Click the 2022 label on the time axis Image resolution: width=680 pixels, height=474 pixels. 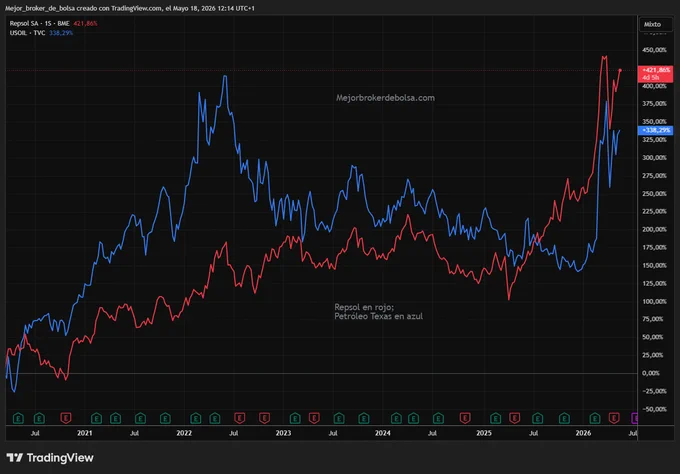pos(184,433)
